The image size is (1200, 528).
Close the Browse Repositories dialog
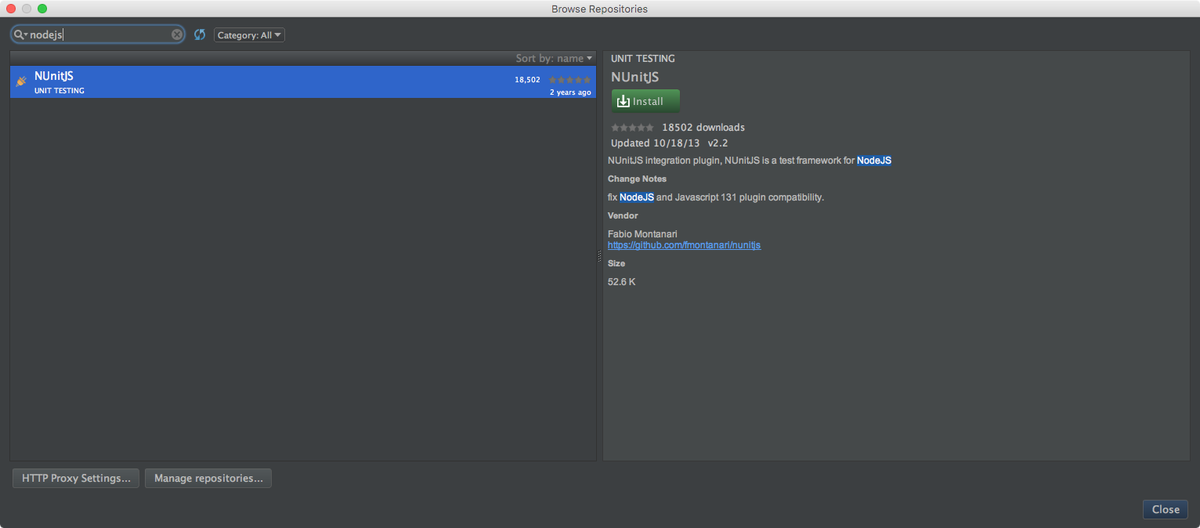pos(1165,509)
